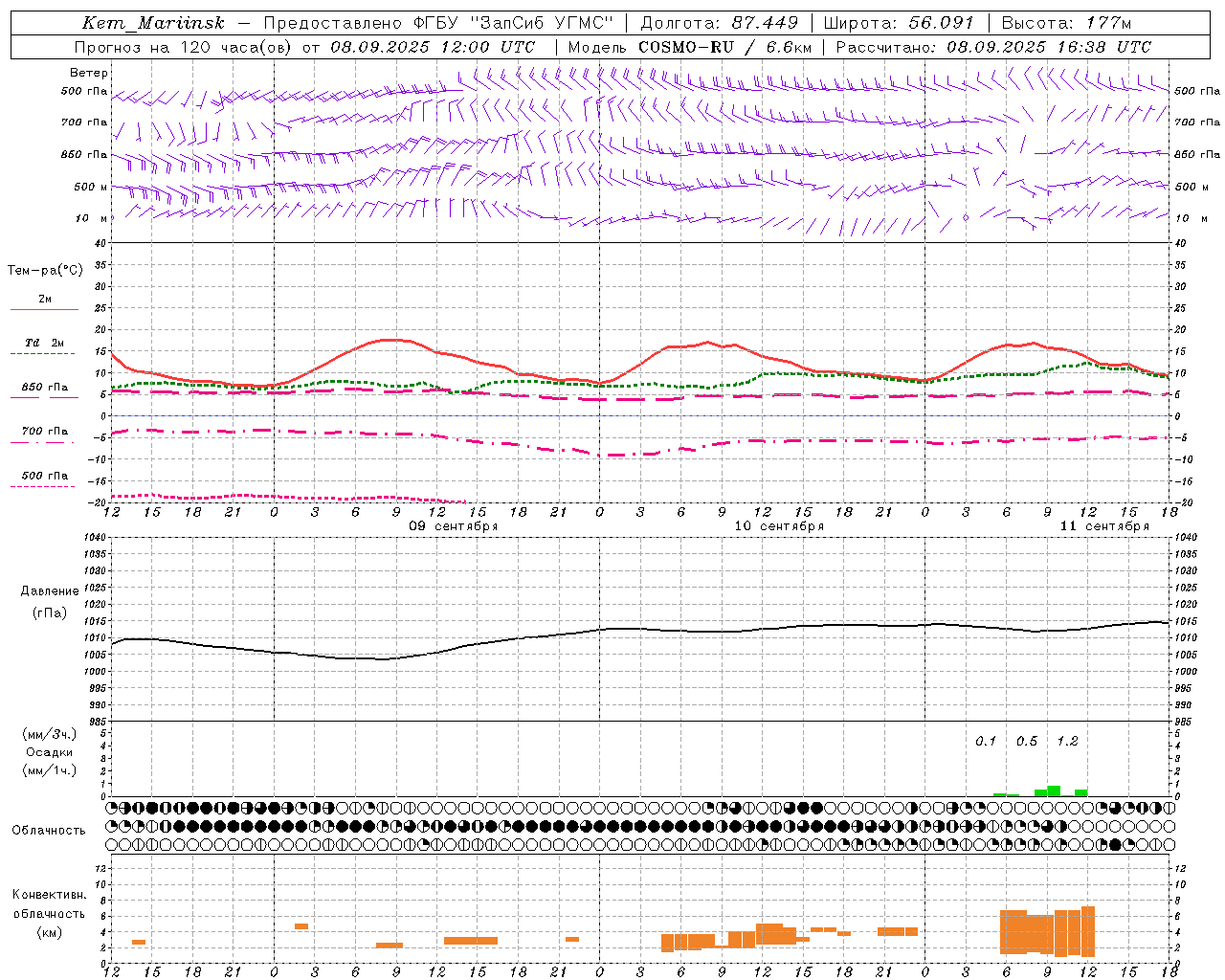The height and width of the screenshot is (980, 1225).
Task: Click the date label '10 сентября'
Action: point(779,526)
